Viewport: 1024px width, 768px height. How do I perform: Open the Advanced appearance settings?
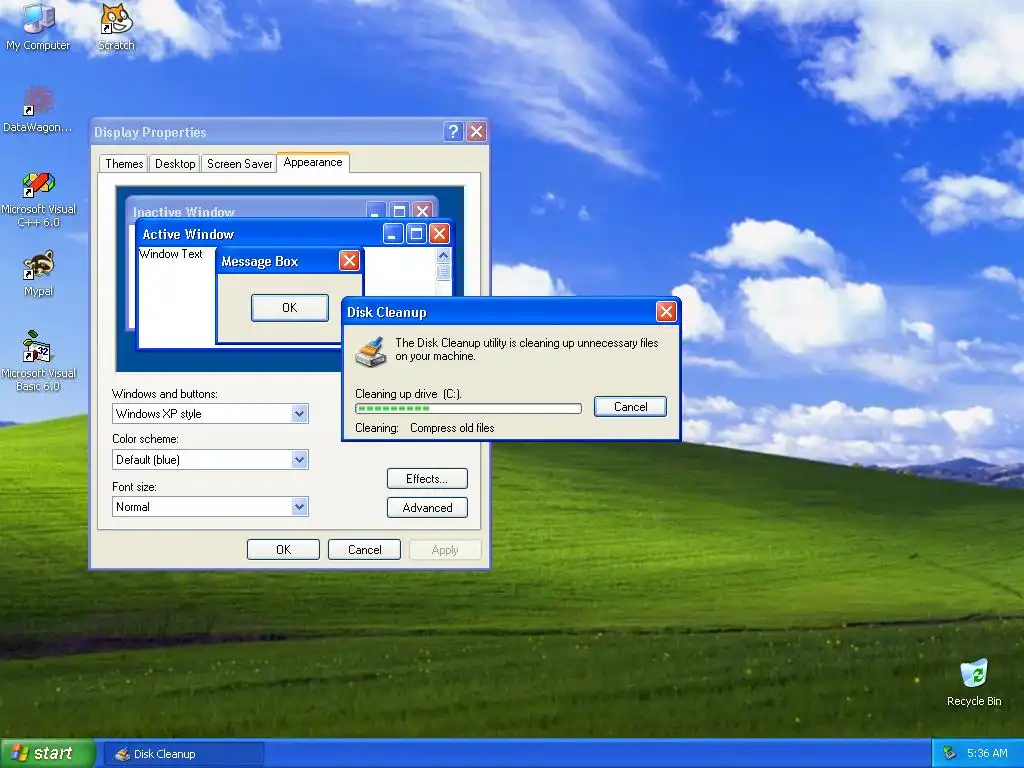[427, 507]
